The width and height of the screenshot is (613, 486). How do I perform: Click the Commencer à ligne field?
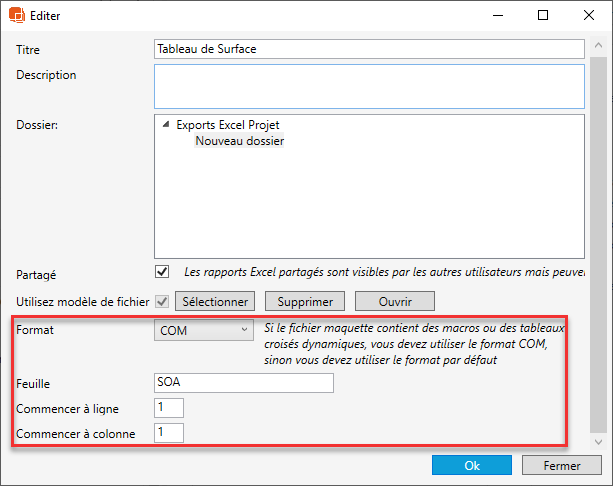coord(169,407)
